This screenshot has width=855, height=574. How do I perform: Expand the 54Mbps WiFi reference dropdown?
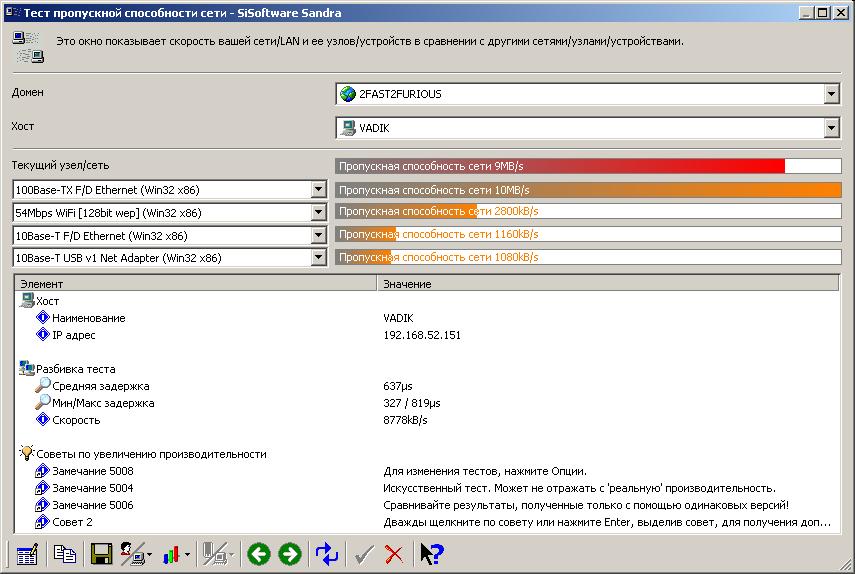click(319, 213)
